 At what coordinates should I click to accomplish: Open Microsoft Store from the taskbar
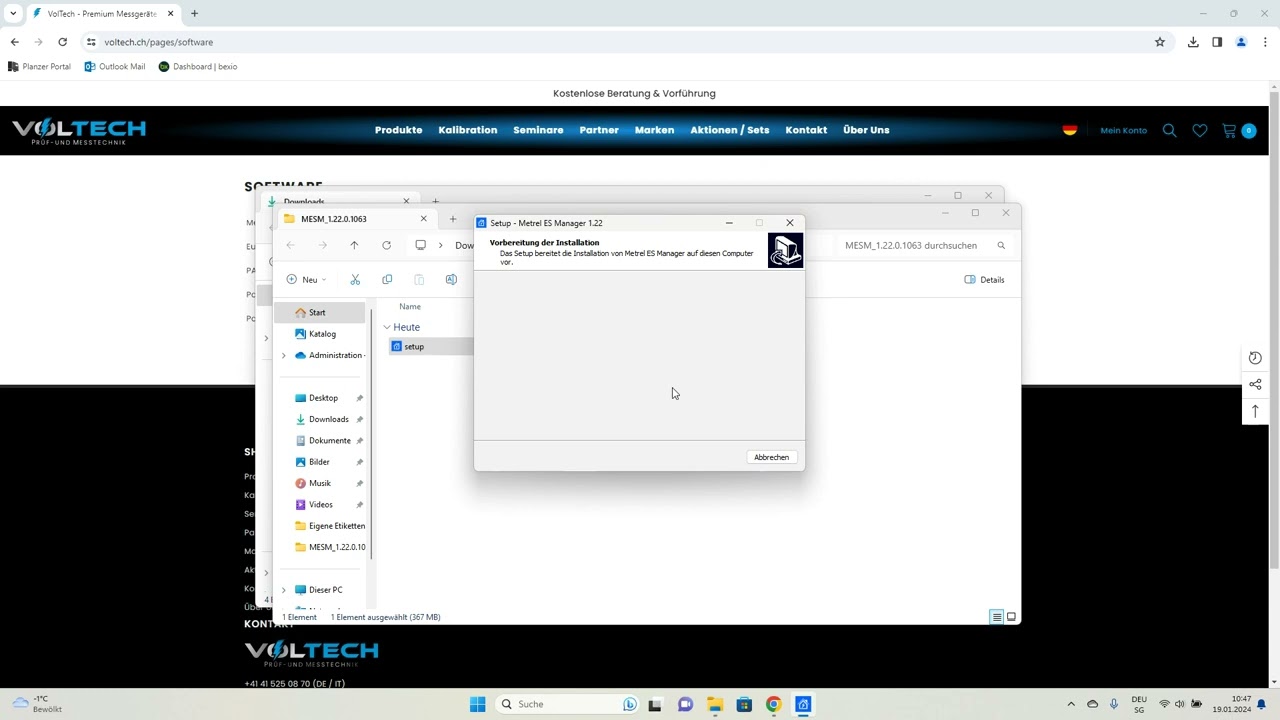744,704
